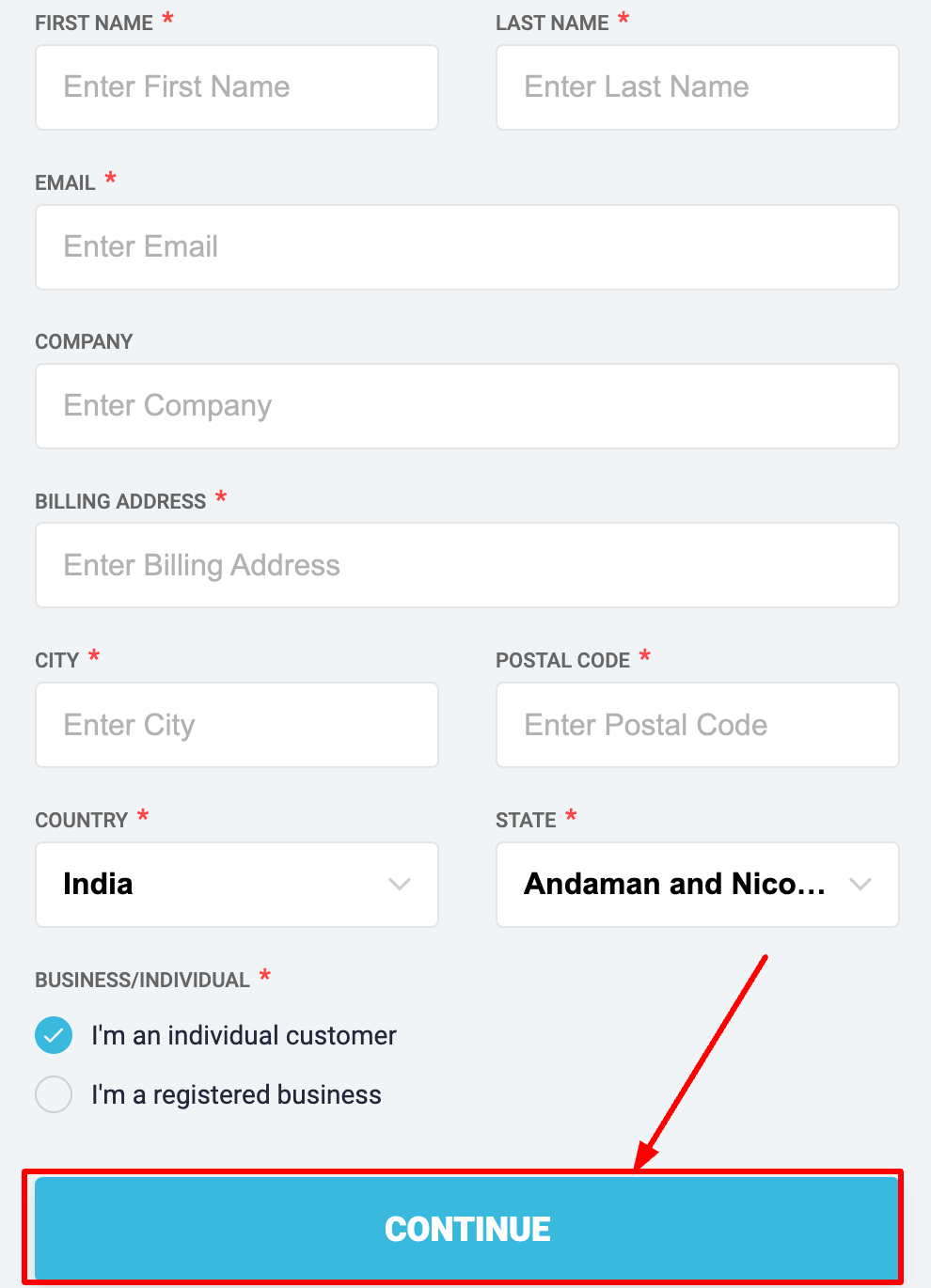Expand the State dropdown showing Andaman and Nico…
This screenshot has height=1288, width=931.
coord(697,885)
